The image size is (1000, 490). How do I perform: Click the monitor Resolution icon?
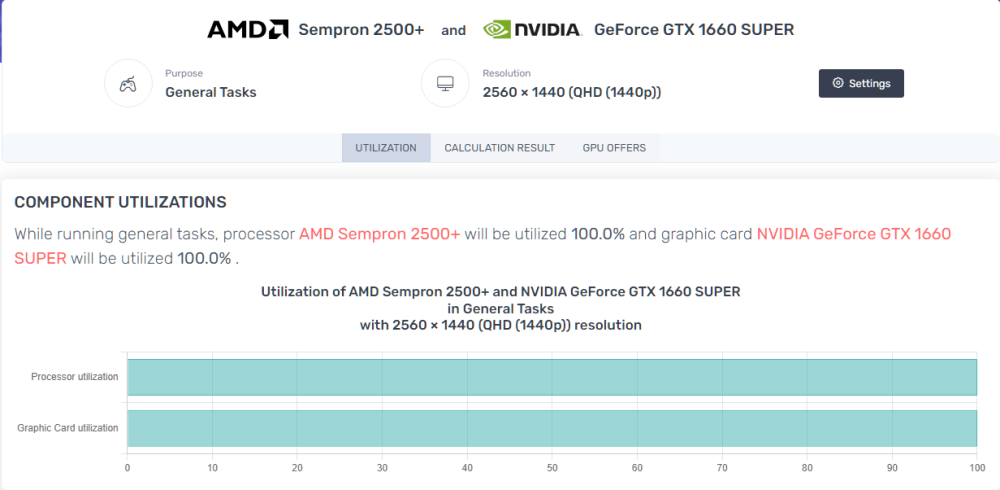tap(445, 84)
